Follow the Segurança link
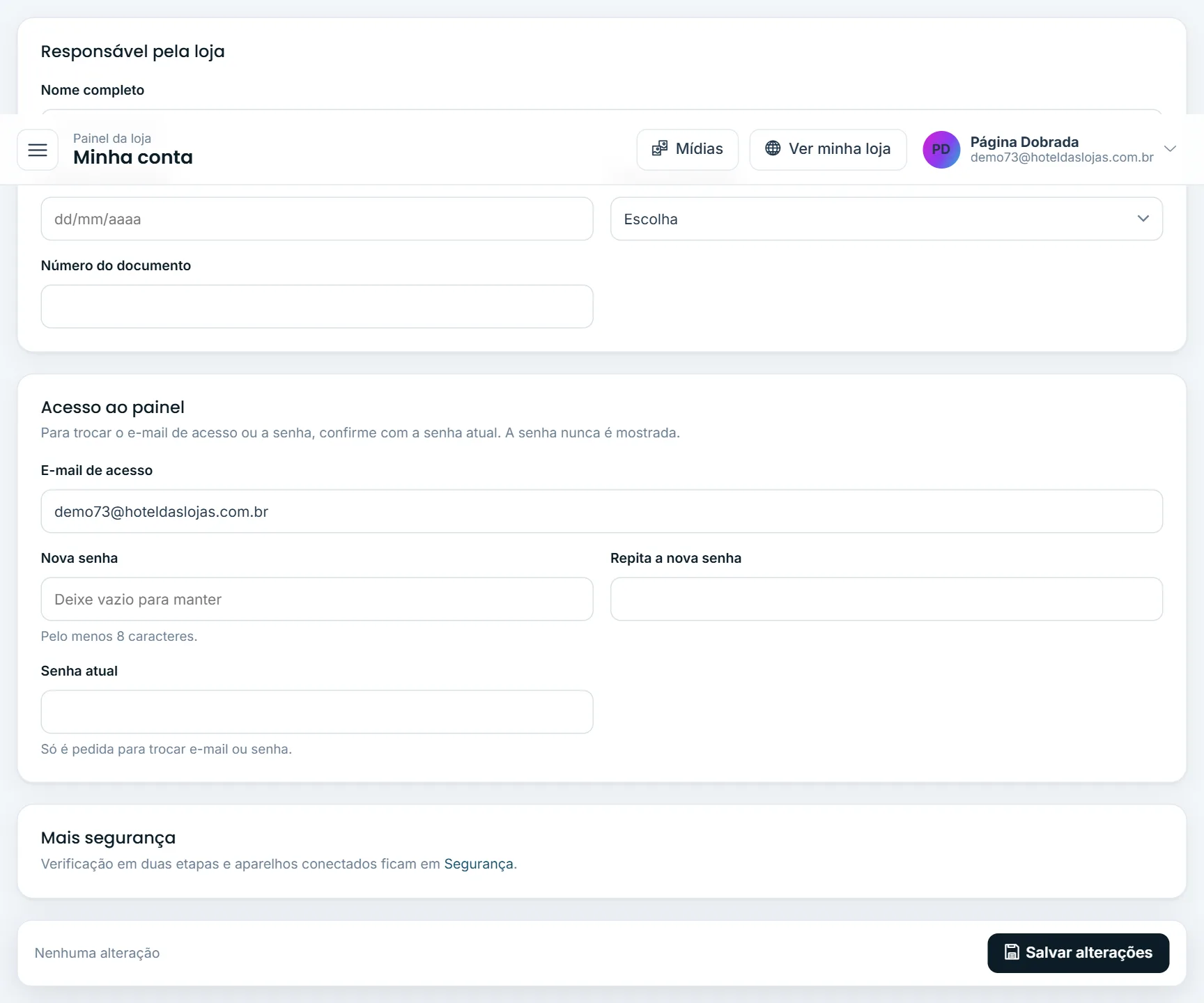The width and height of the screenshot is (1204, 1003). pos(479,864)
